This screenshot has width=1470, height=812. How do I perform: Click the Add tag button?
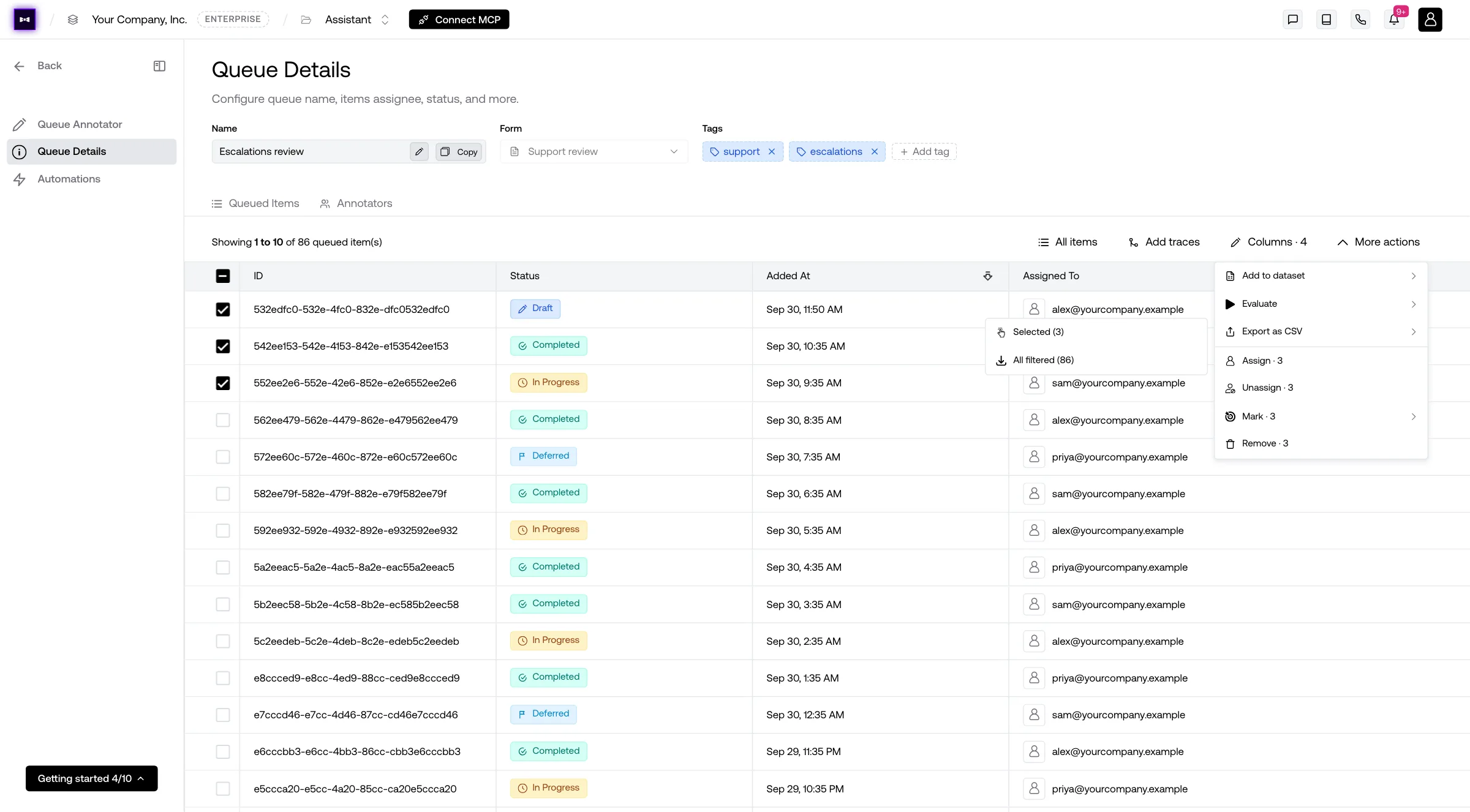pos(924,151)
